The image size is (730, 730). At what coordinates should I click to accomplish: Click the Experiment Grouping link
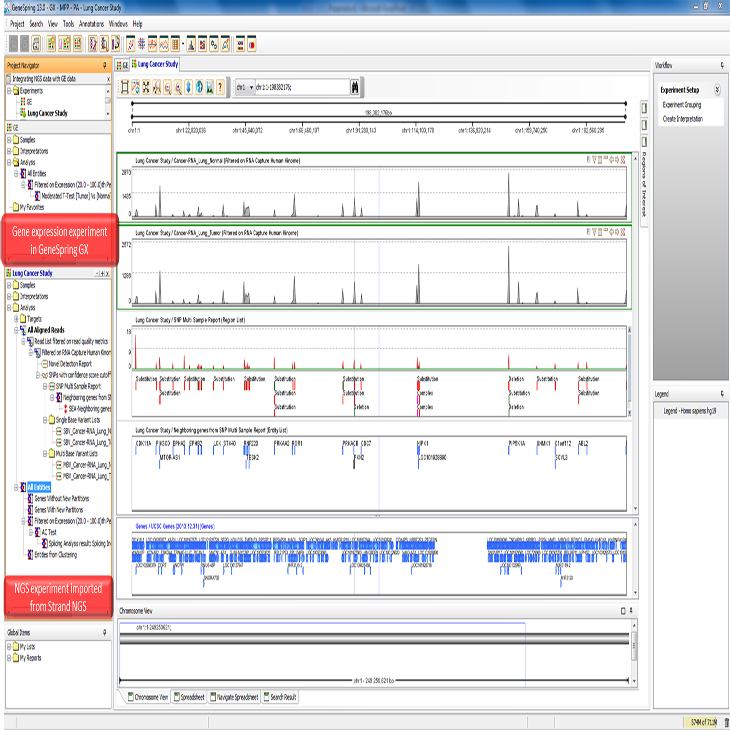coord(682,104)
